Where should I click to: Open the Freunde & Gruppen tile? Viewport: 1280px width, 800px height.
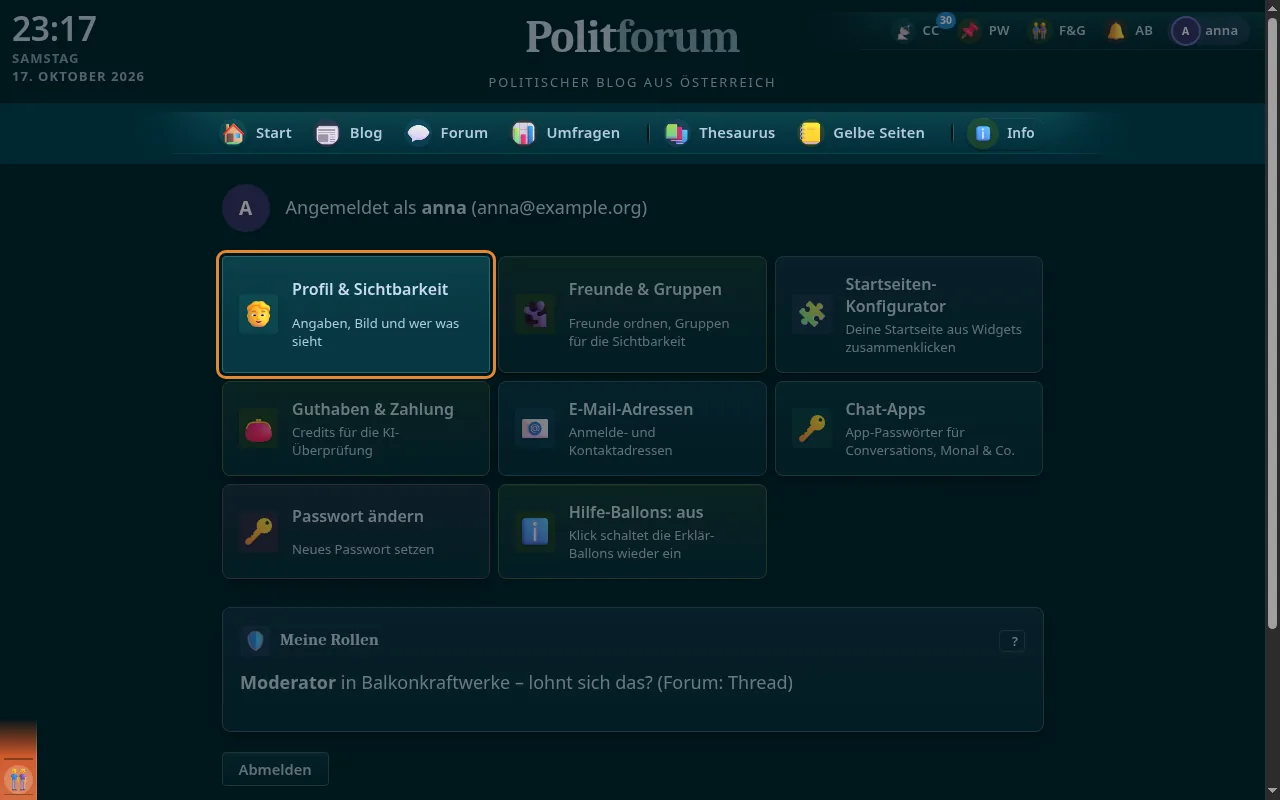tap(632, 314)
